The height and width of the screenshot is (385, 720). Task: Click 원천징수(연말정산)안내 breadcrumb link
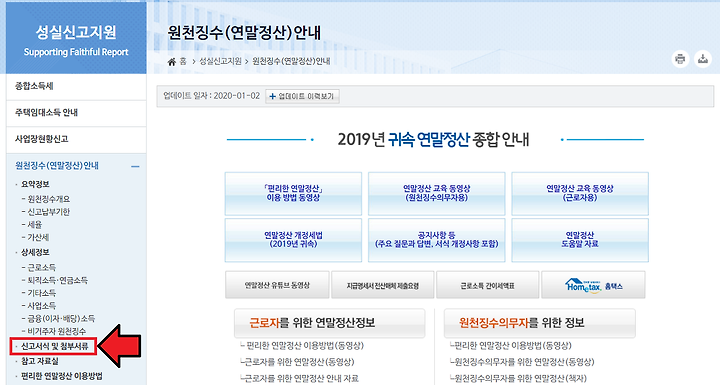click(x=291, y=62)
